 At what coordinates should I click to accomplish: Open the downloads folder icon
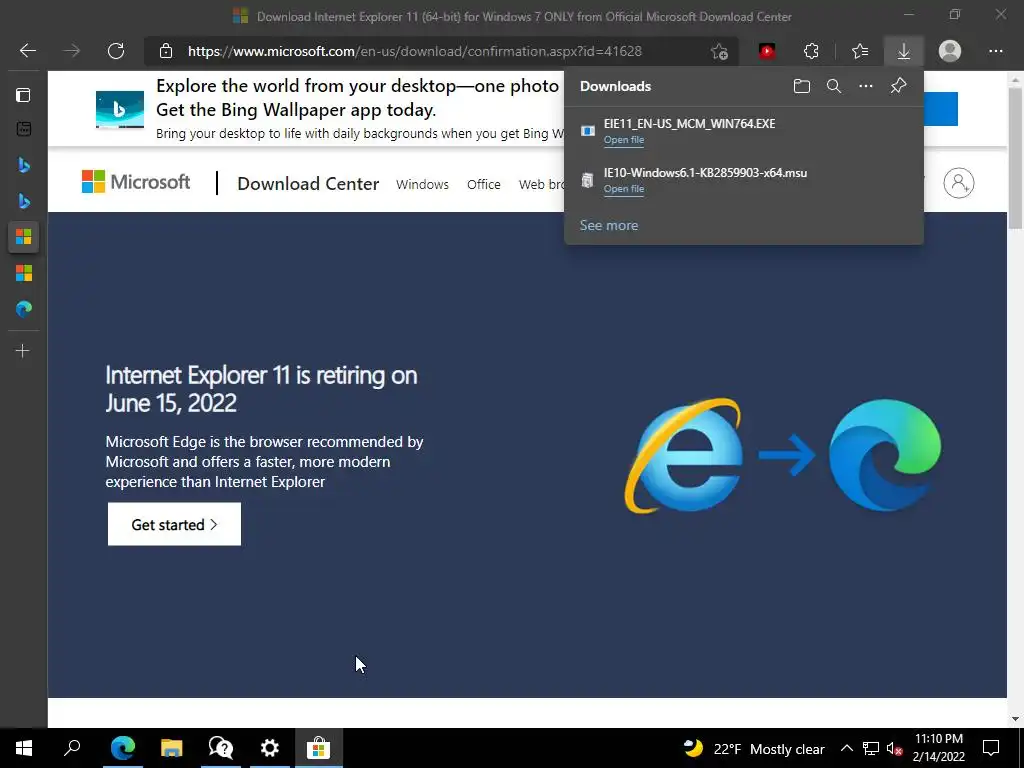point(802,86)
